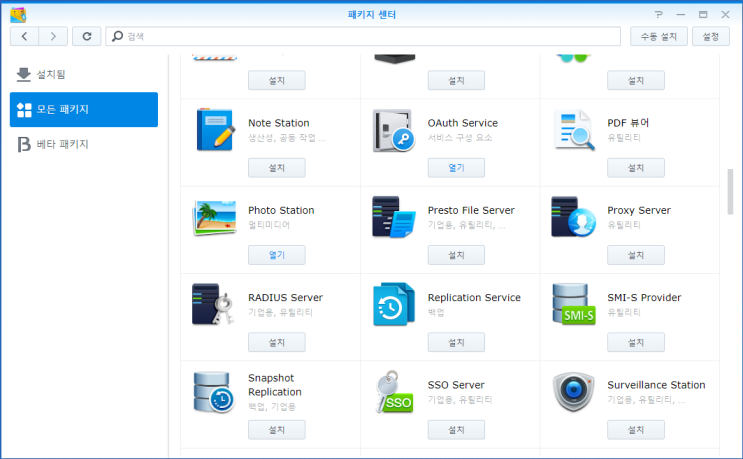Install Proxy Server

click(636, 255)
